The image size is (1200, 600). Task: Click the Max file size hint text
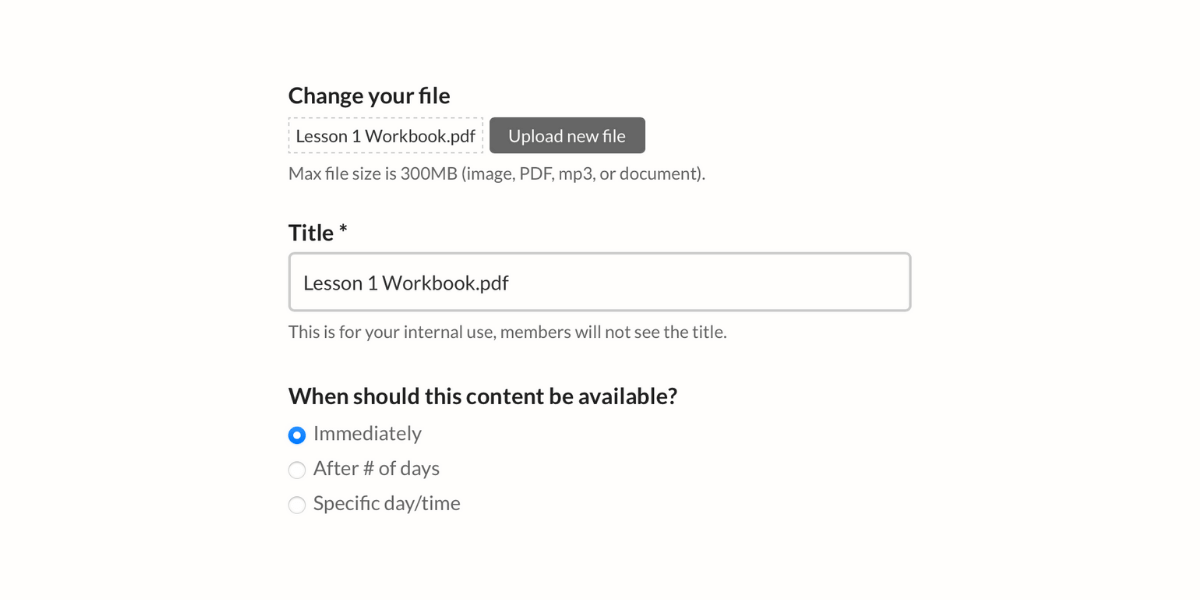[x=496, y=174]
